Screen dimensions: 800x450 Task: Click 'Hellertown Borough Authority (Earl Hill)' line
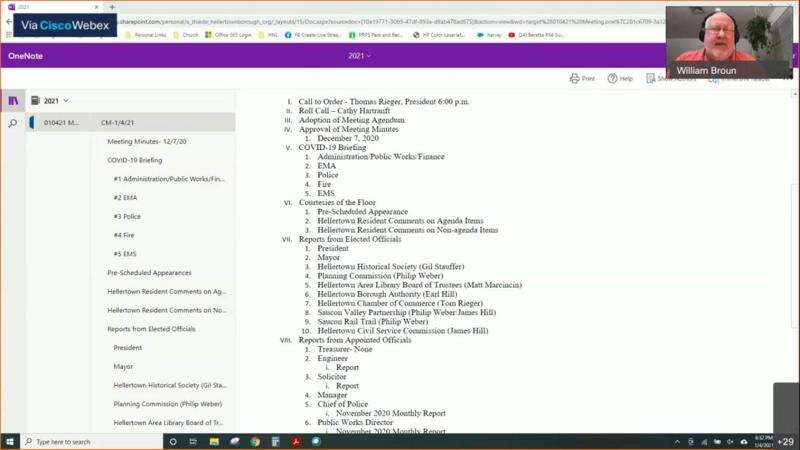pyautogui.click(x=387, y=294)
